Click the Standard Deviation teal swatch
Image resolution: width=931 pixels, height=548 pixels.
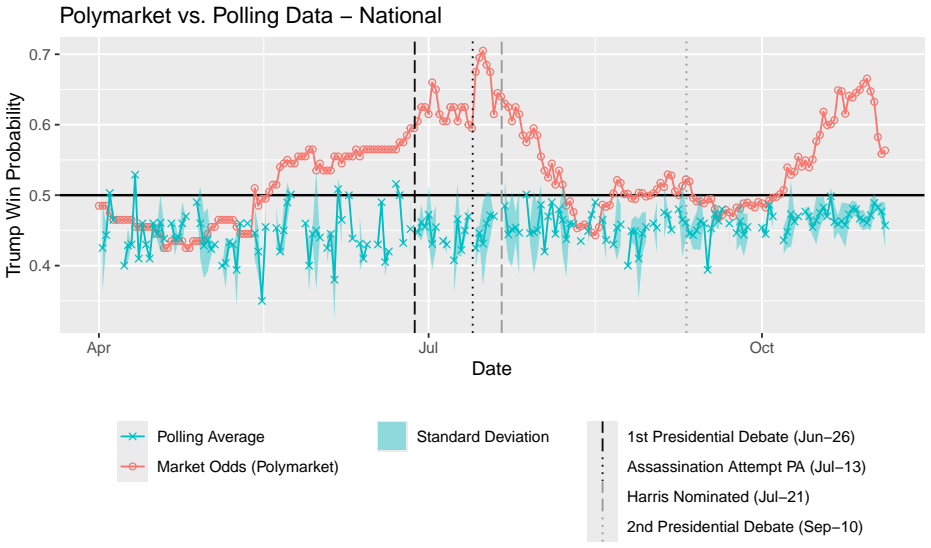click(x=392, y=437)
